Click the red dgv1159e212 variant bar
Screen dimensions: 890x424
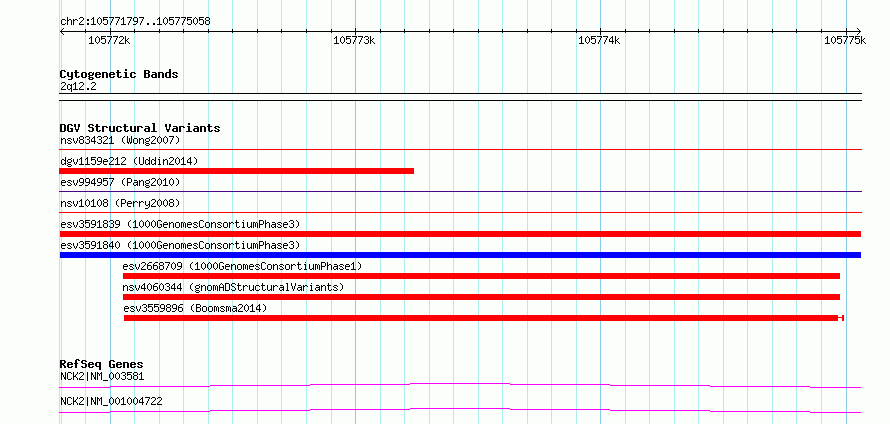pos(237,171)
